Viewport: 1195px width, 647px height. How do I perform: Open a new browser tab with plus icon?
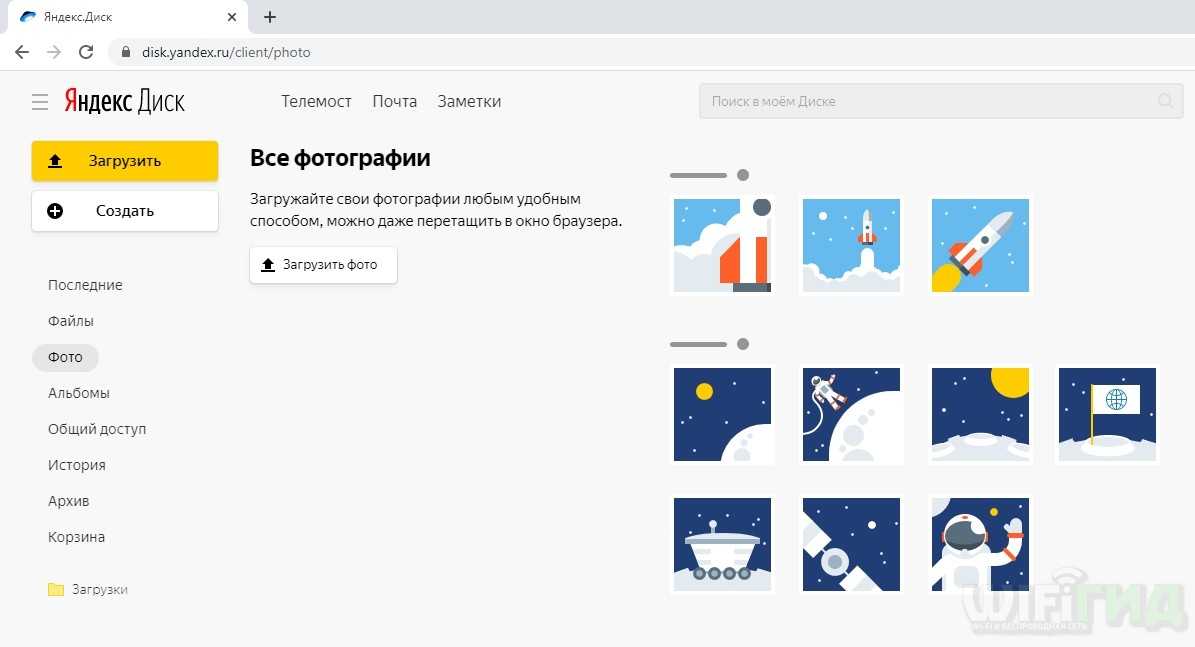click(x=270, y=17)
